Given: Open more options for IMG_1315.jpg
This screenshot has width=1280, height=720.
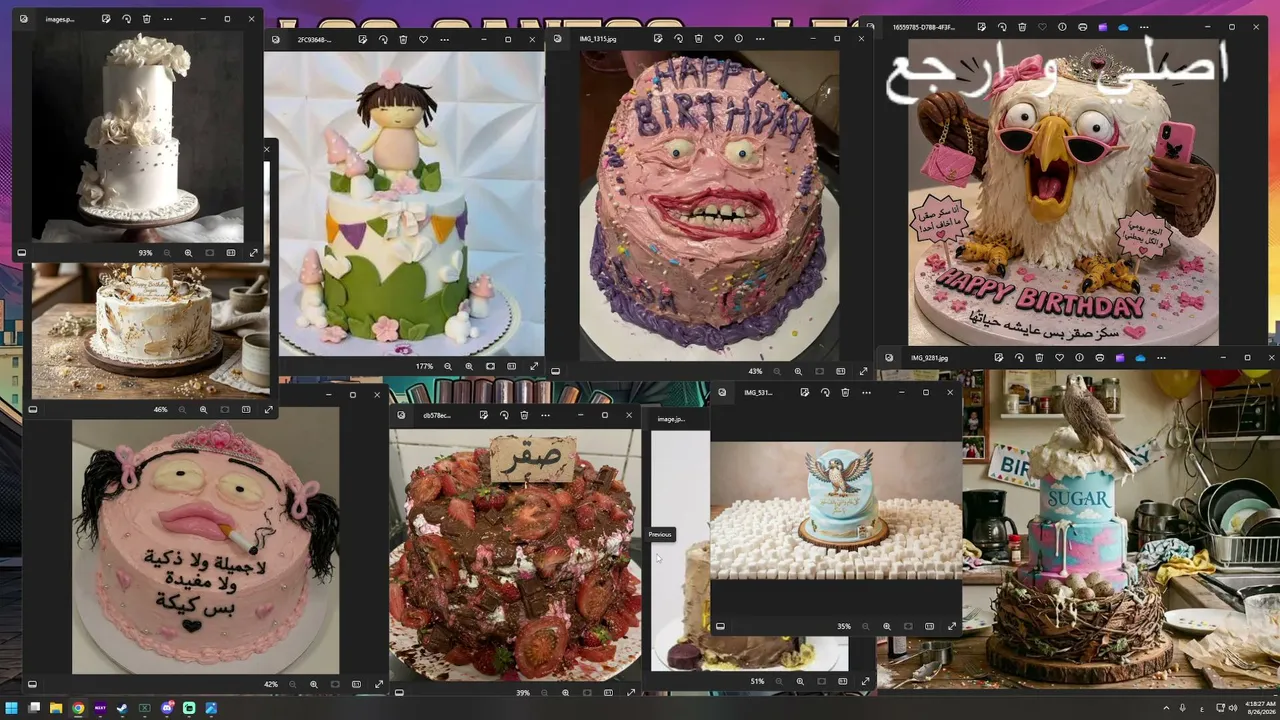Looking at the screenshot, I should (759, 39).
